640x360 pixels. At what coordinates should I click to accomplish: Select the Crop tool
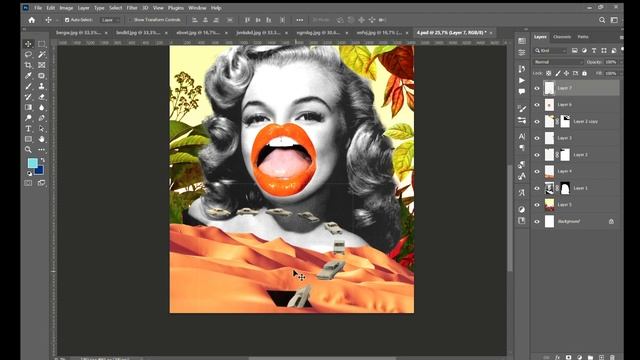pyautogui.click(x=28, y=65)
